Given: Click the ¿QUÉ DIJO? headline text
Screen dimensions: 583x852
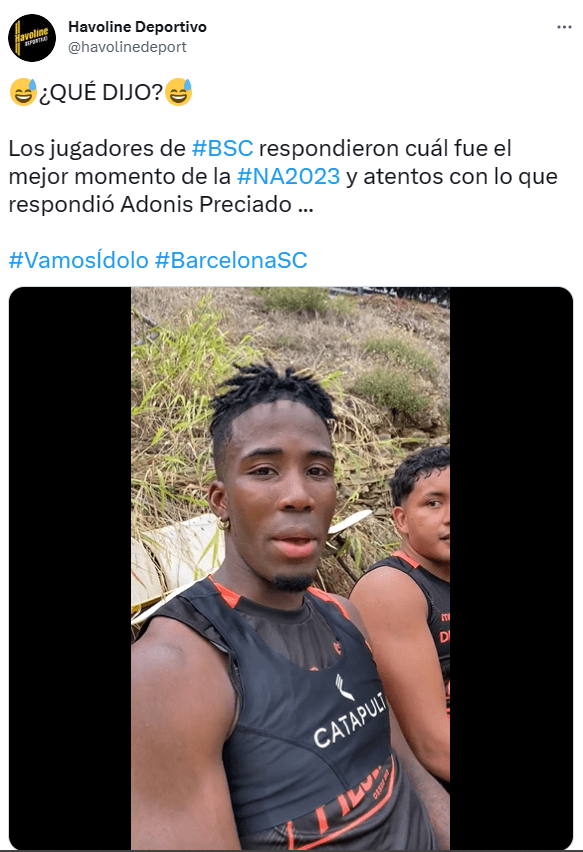Looking at the screenshot, I should click(x=101, y=92).
